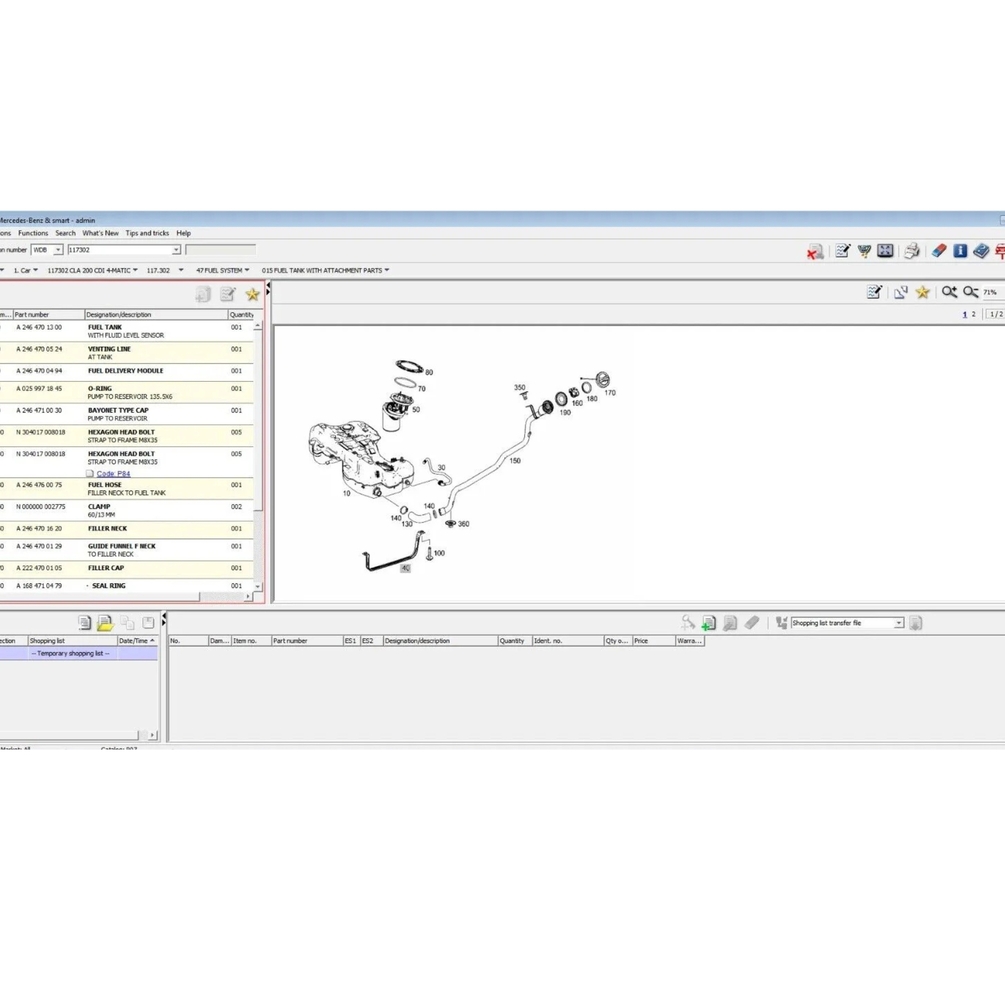Sort shopping list by Date/Time header

137,640
